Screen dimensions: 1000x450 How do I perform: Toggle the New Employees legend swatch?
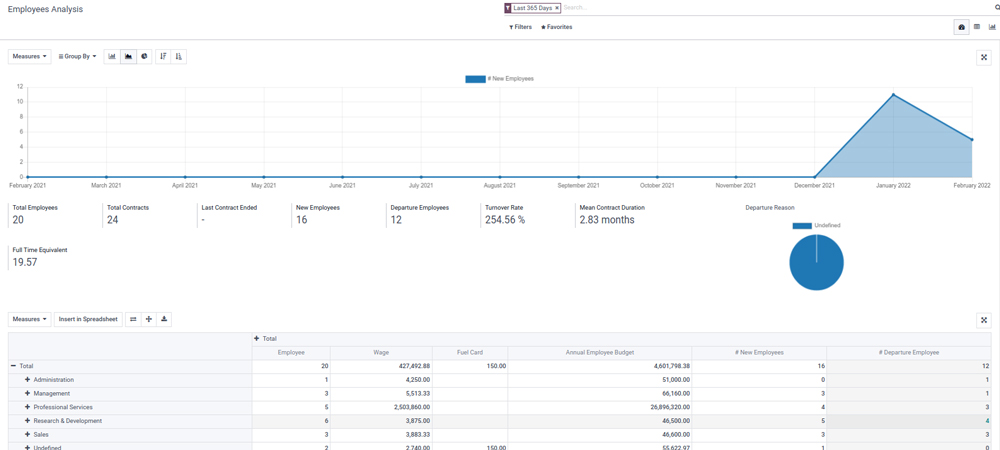475,79
